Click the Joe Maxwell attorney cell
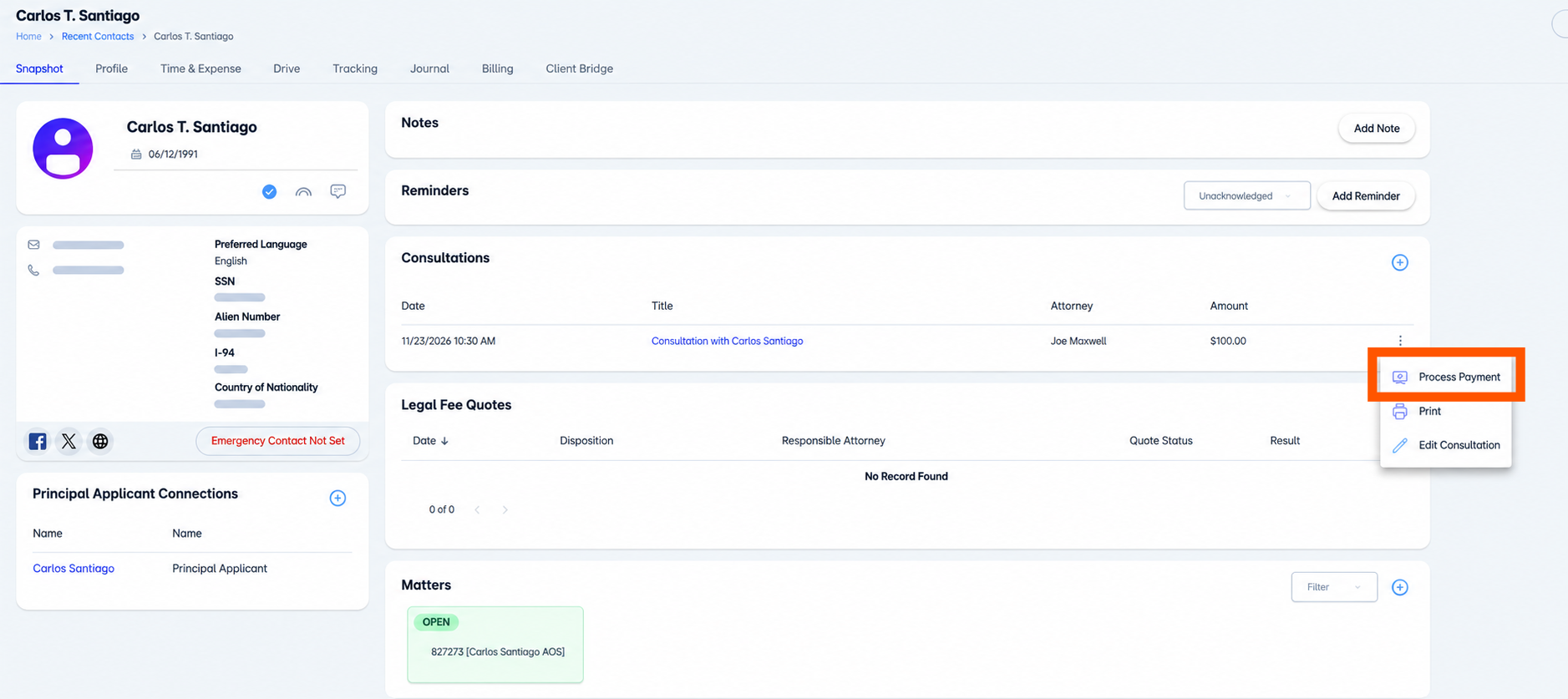 [1078, 341]
